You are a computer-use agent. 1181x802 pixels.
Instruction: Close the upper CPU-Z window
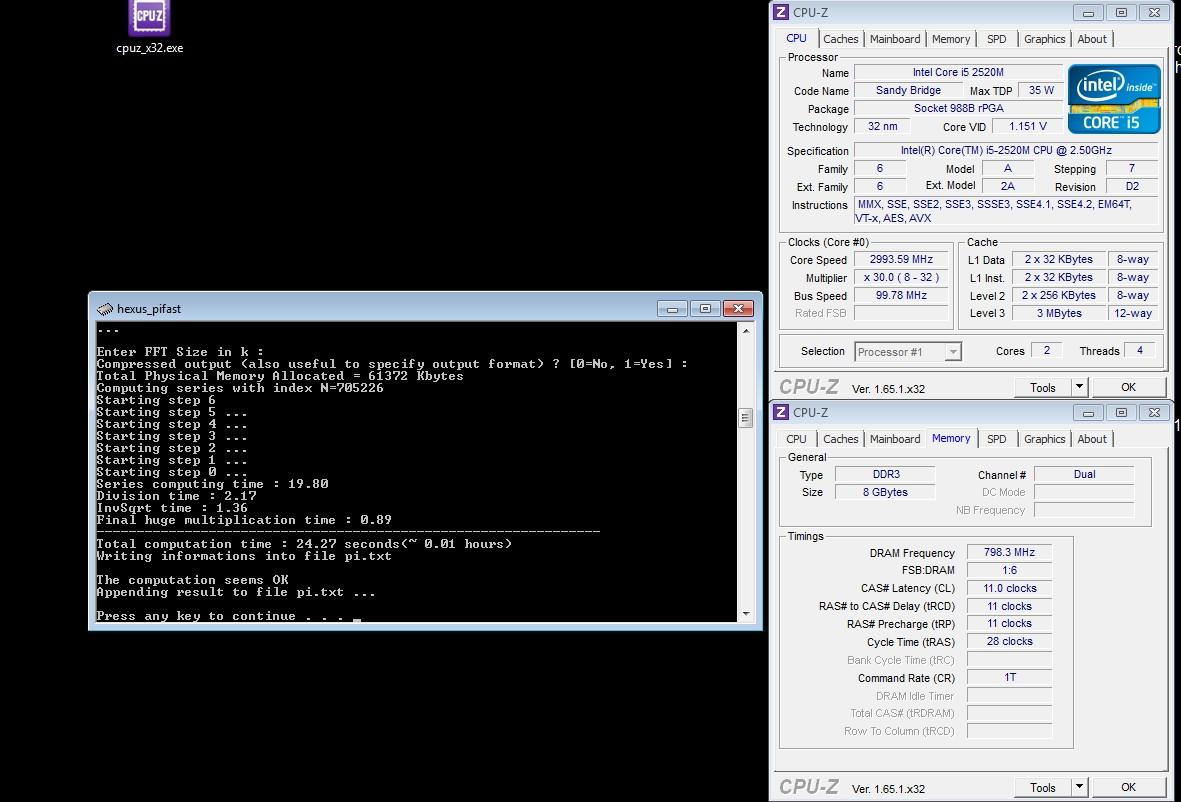(x=1154, y=13)
